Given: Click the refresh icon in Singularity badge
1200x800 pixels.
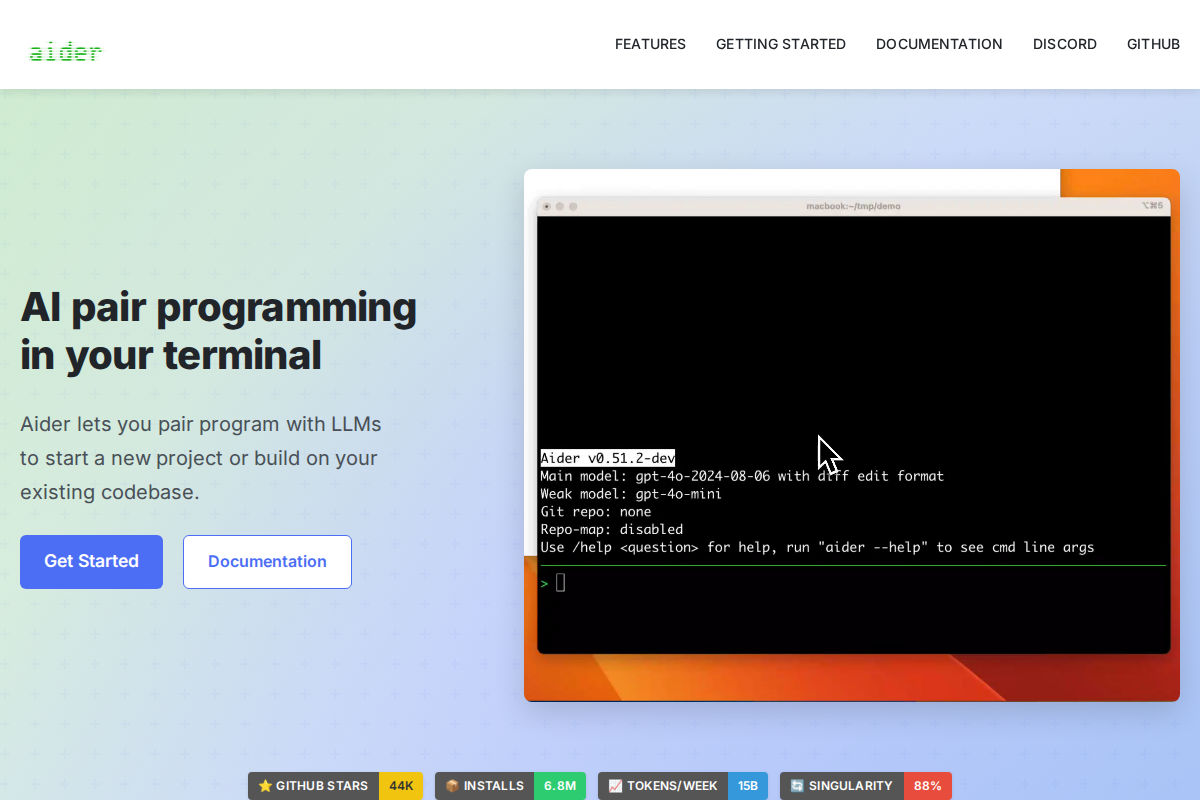Looking at the screenshot, I should [x=797, y=786].
